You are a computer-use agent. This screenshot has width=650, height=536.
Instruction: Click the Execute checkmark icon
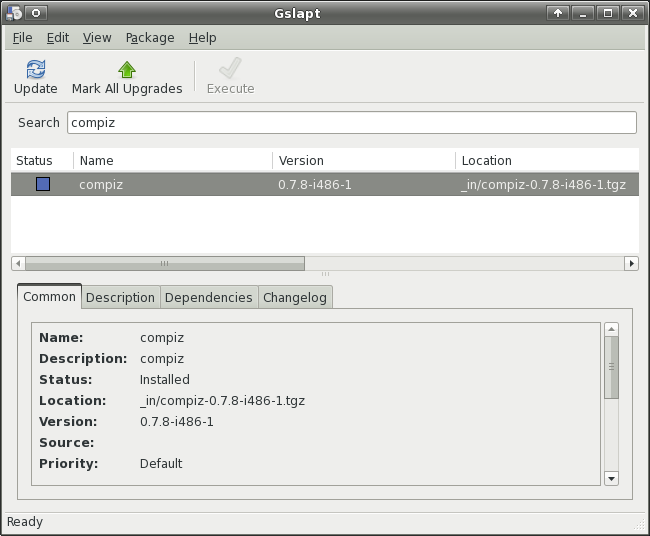pos(230,68)
